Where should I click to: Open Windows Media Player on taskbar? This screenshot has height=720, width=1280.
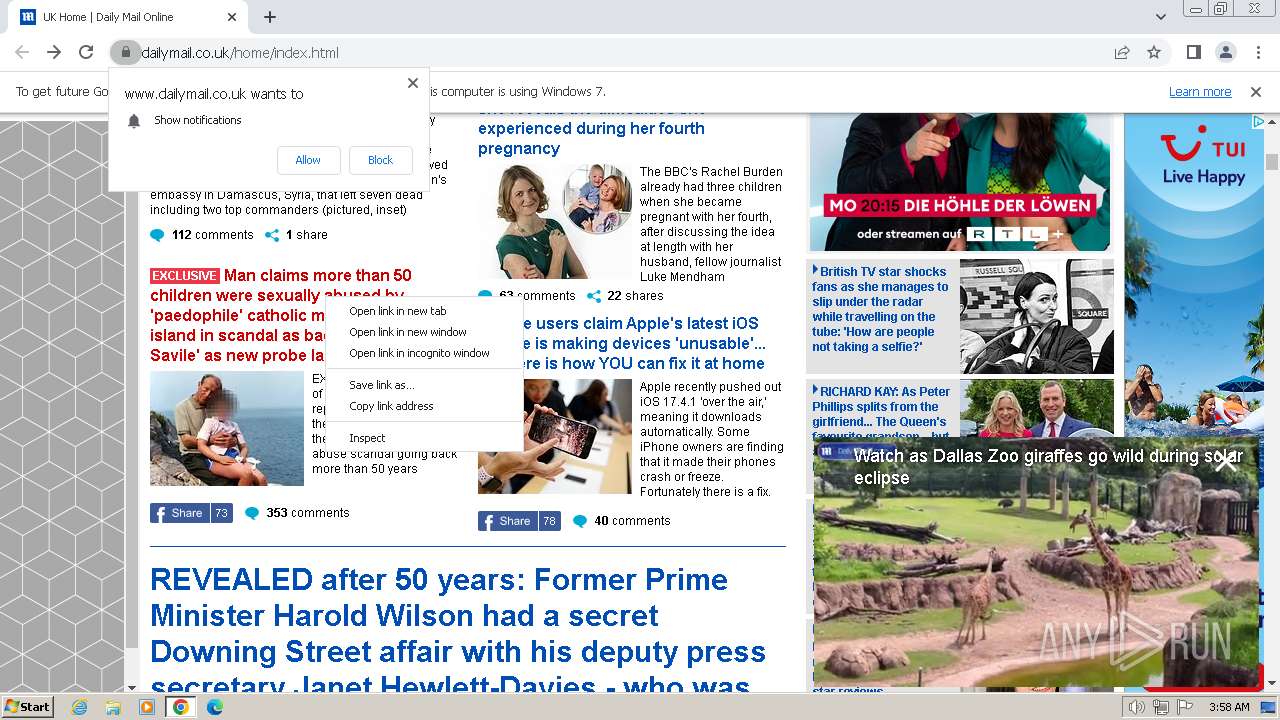click(147, 707)
